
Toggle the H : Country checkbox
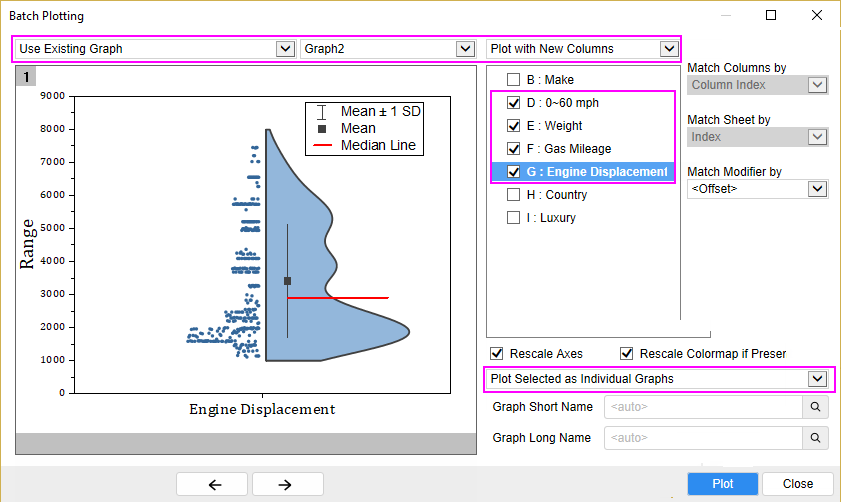tap(513, 195)
